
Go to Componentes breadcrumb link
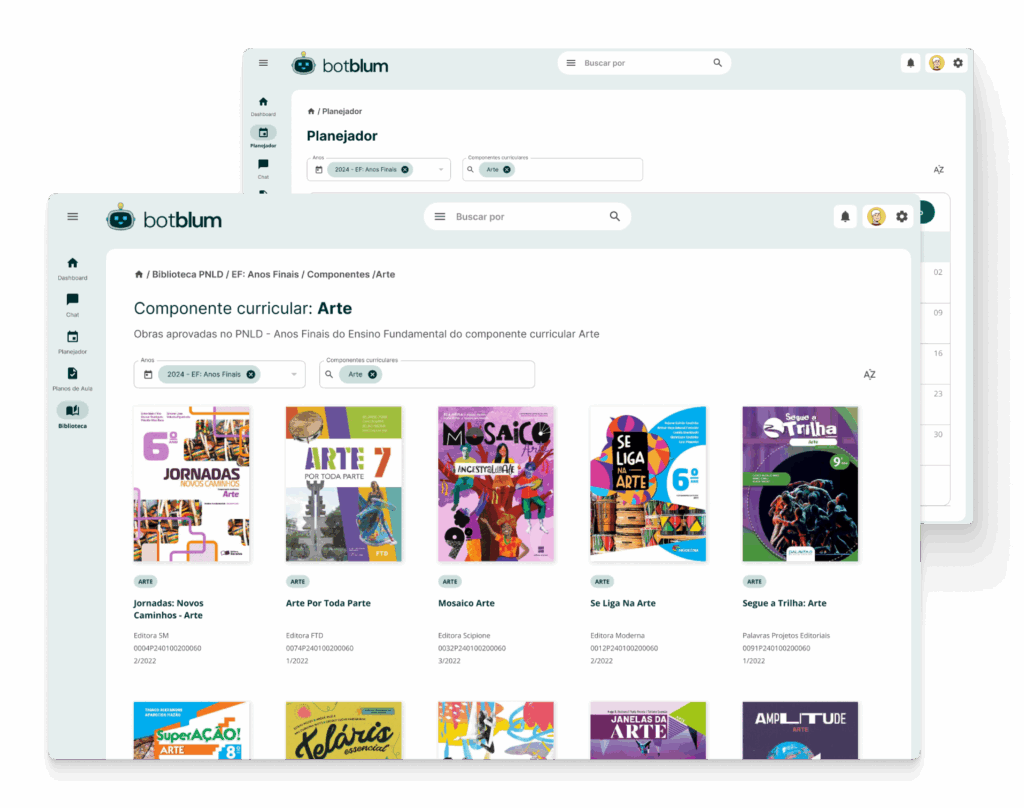[338, 274]
